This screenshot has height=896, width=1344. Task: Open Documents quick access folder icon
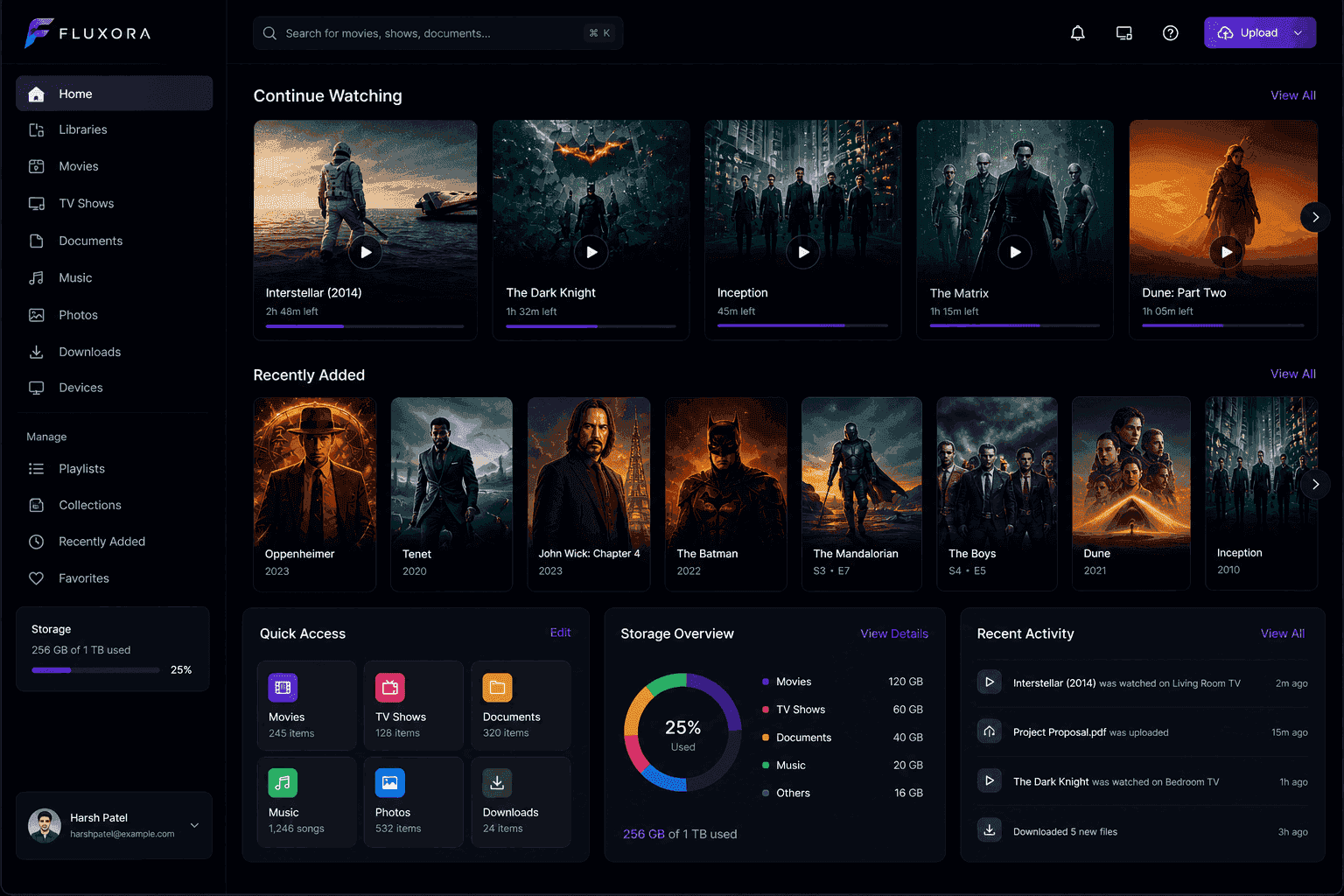(x=497, y=688)
